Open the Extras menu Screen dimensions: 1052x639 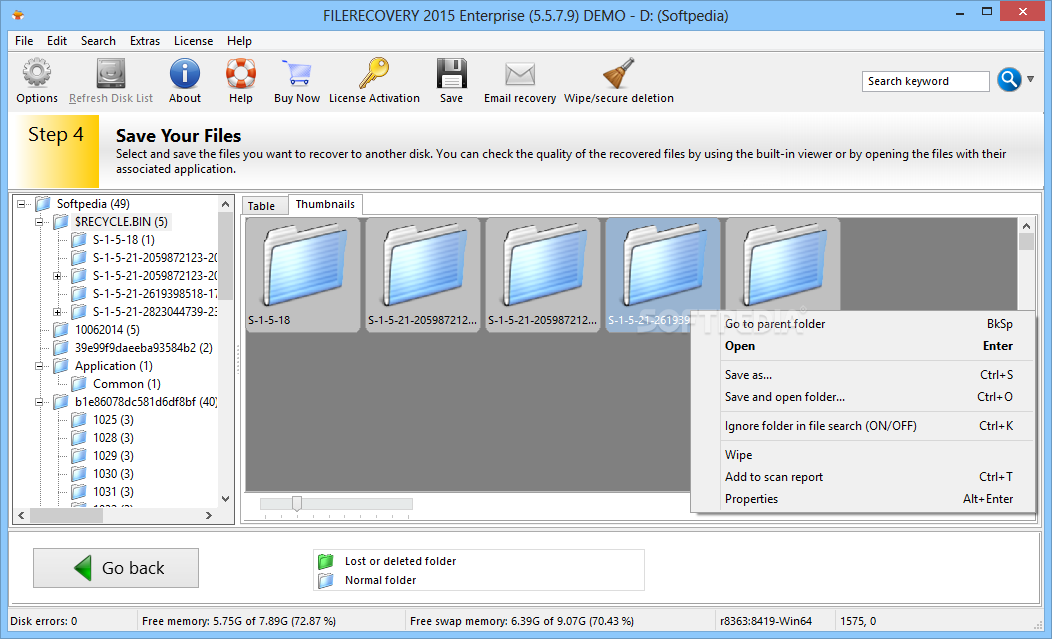coord(145,41)
